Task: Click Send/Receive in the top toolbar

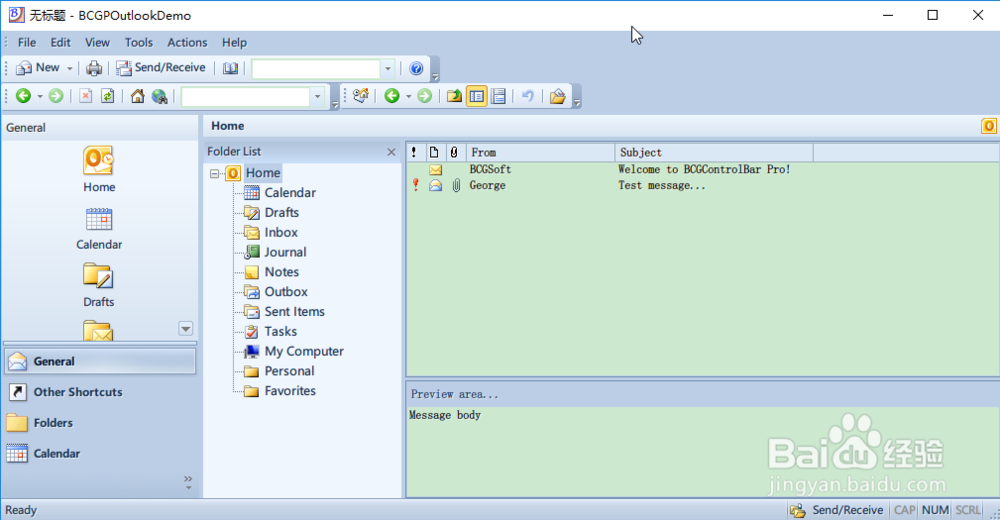Action: pyautogui.click(x=161, y=68)
